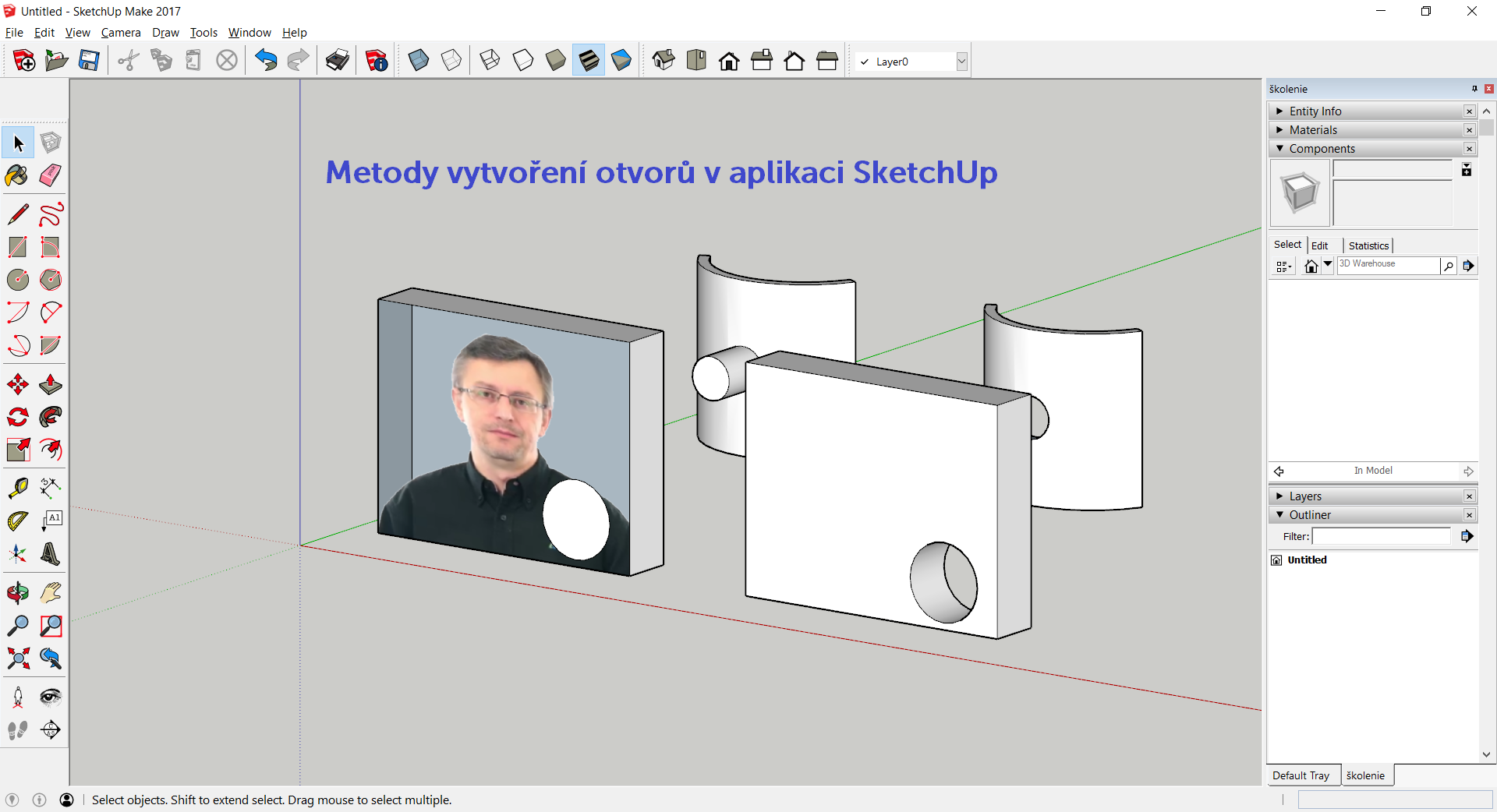Toggle X-Ray face style
1497x812 pixels.
(x=419, y=61)
